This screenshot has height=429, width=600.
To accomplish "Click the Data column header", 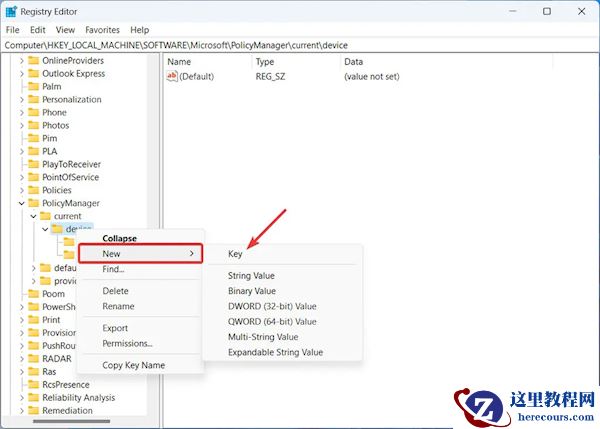I will (x=446, y=62).
